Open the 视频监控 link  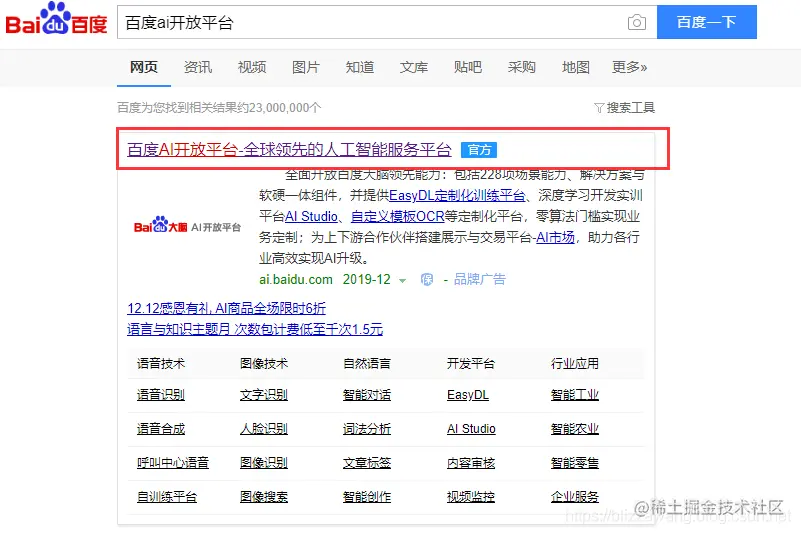[x=471, y=497]
